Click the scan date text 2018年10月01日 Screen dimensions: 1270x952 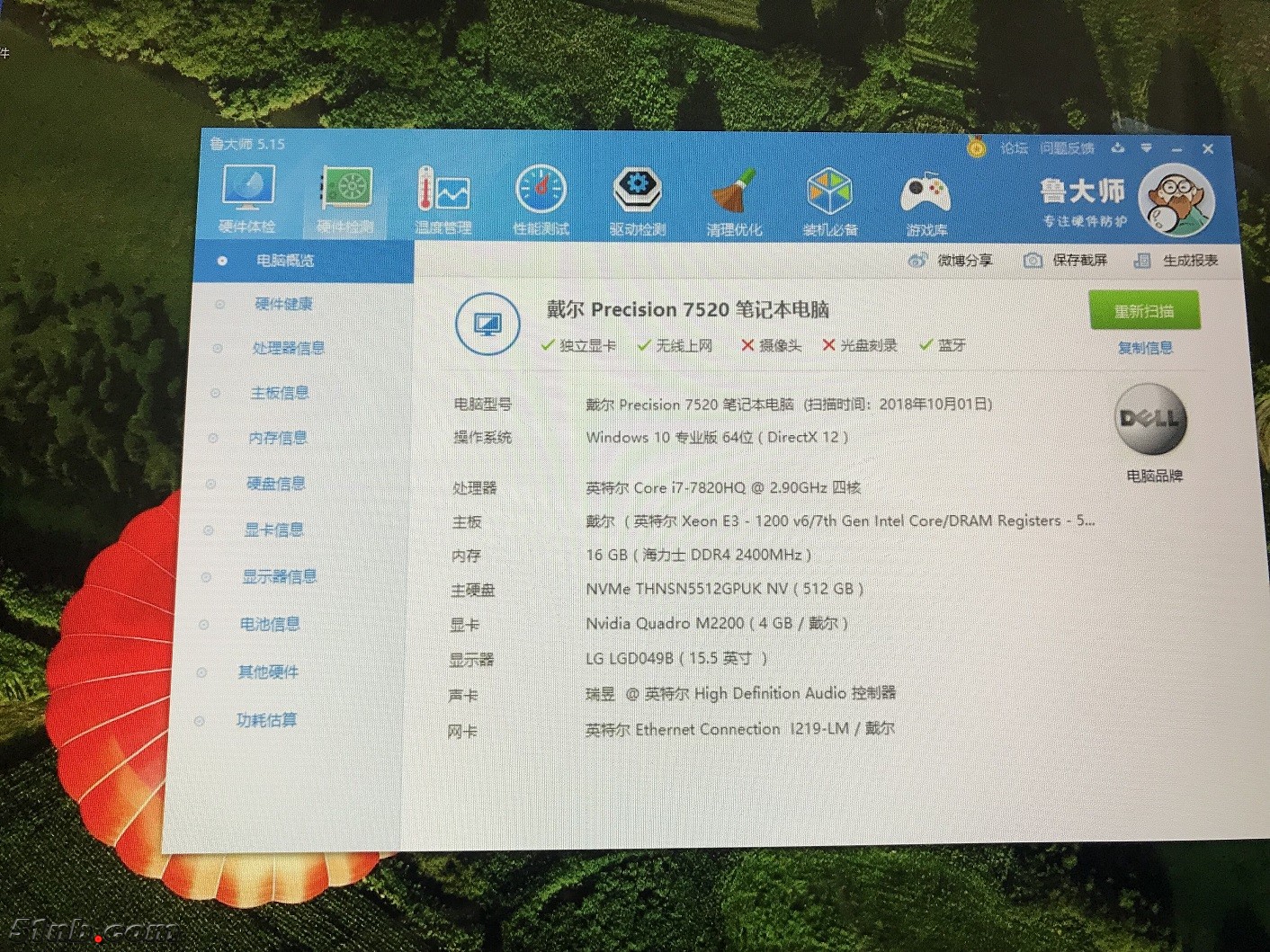pos(935,405)
